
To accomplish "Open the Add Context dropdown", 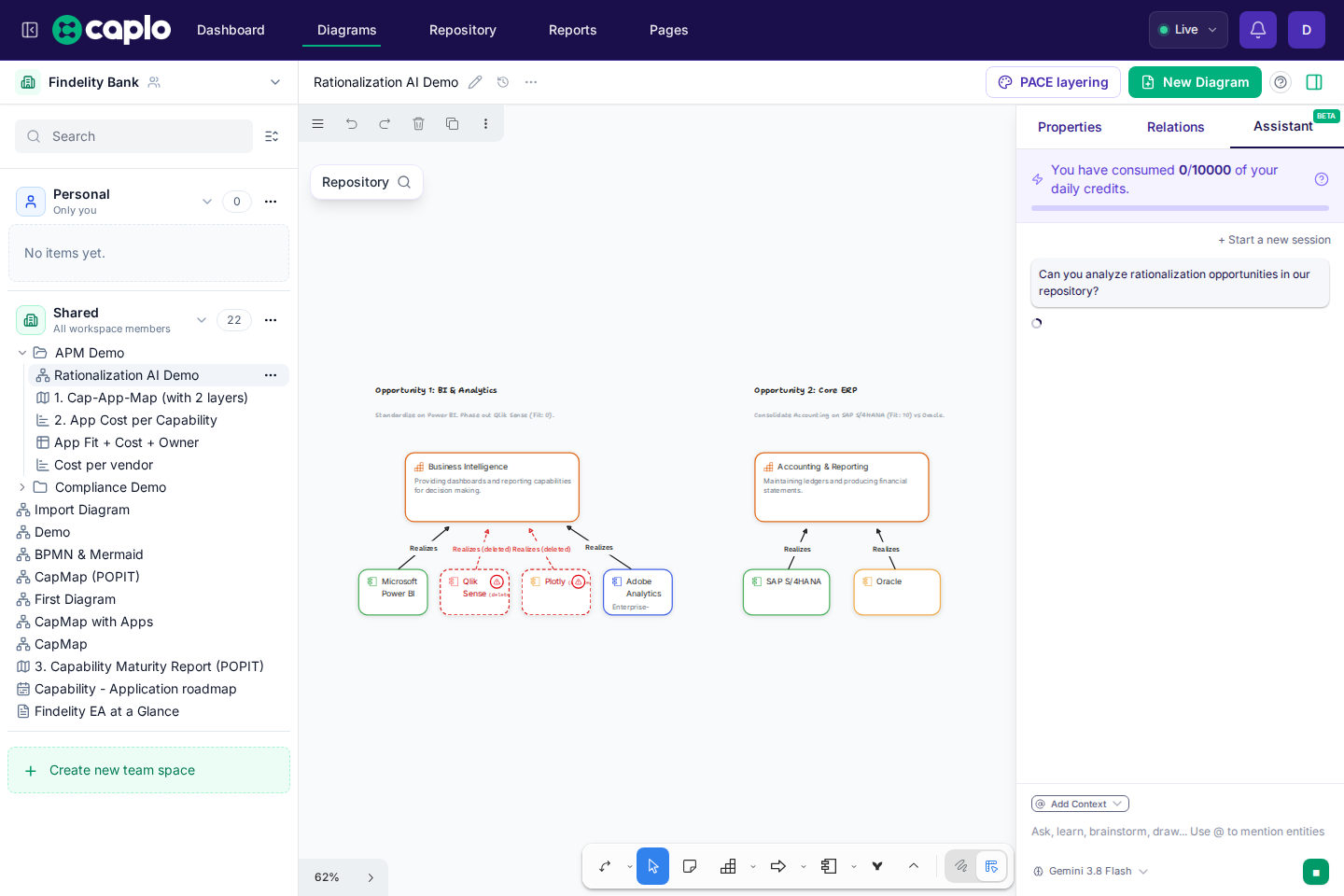I will click(1080, 804).
